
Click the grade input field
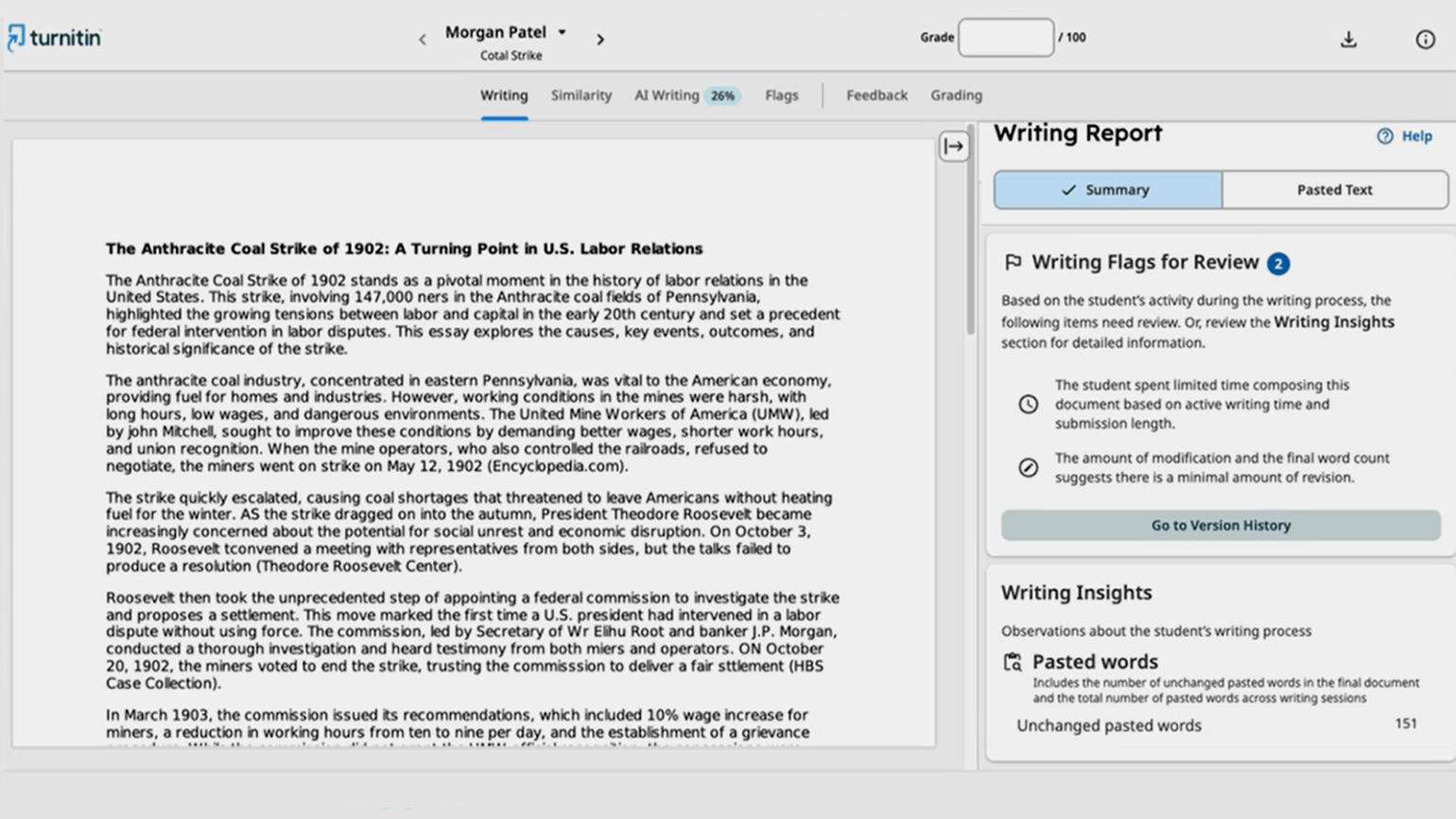click(1006, 38)
